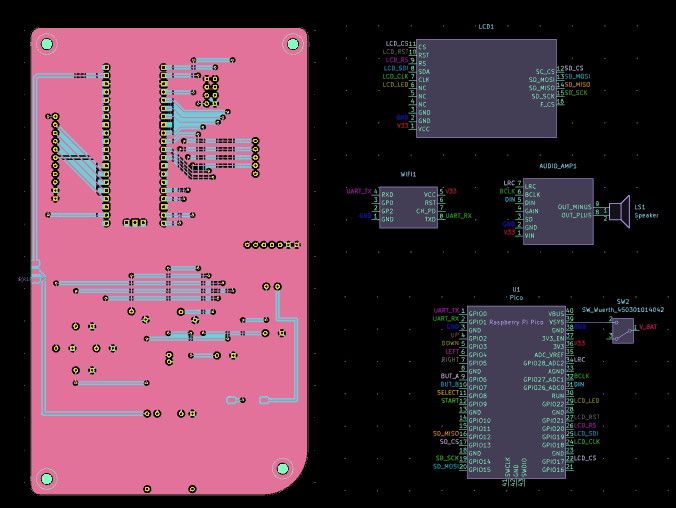
Task: Click the bottom-left mounting hole on the PCB
Action: click(47, 479)
